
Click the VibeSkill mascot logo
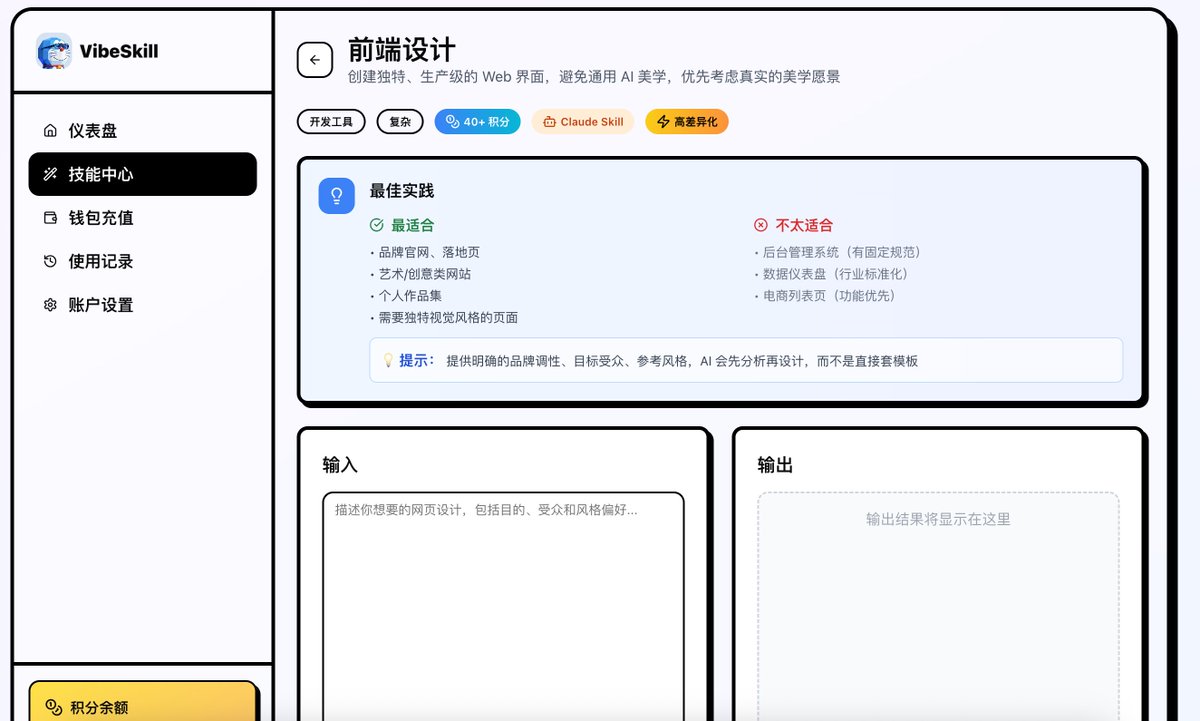54,51
